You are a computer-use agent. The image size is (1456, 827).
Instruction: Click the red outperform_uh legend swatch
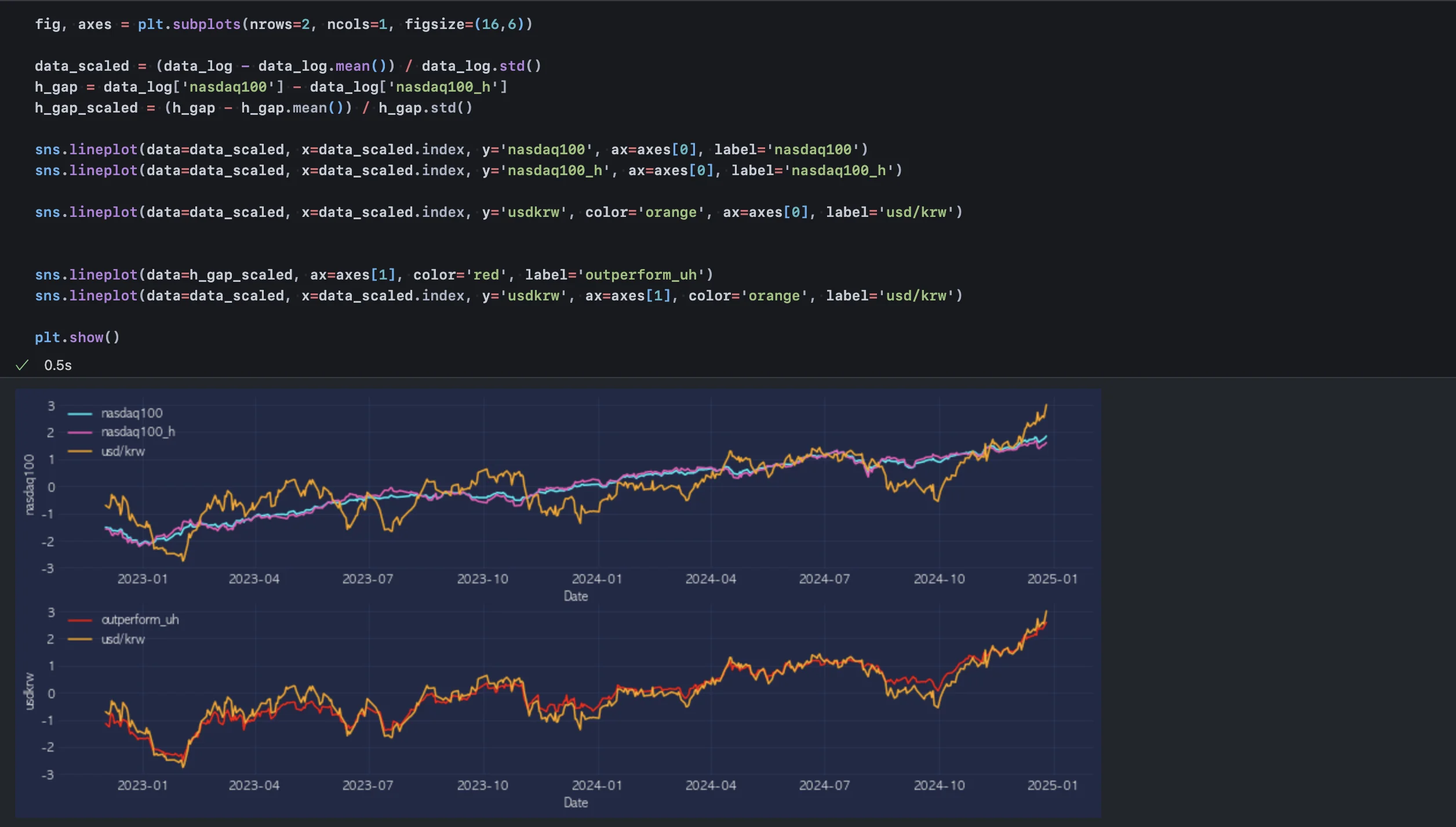[80, 620]
